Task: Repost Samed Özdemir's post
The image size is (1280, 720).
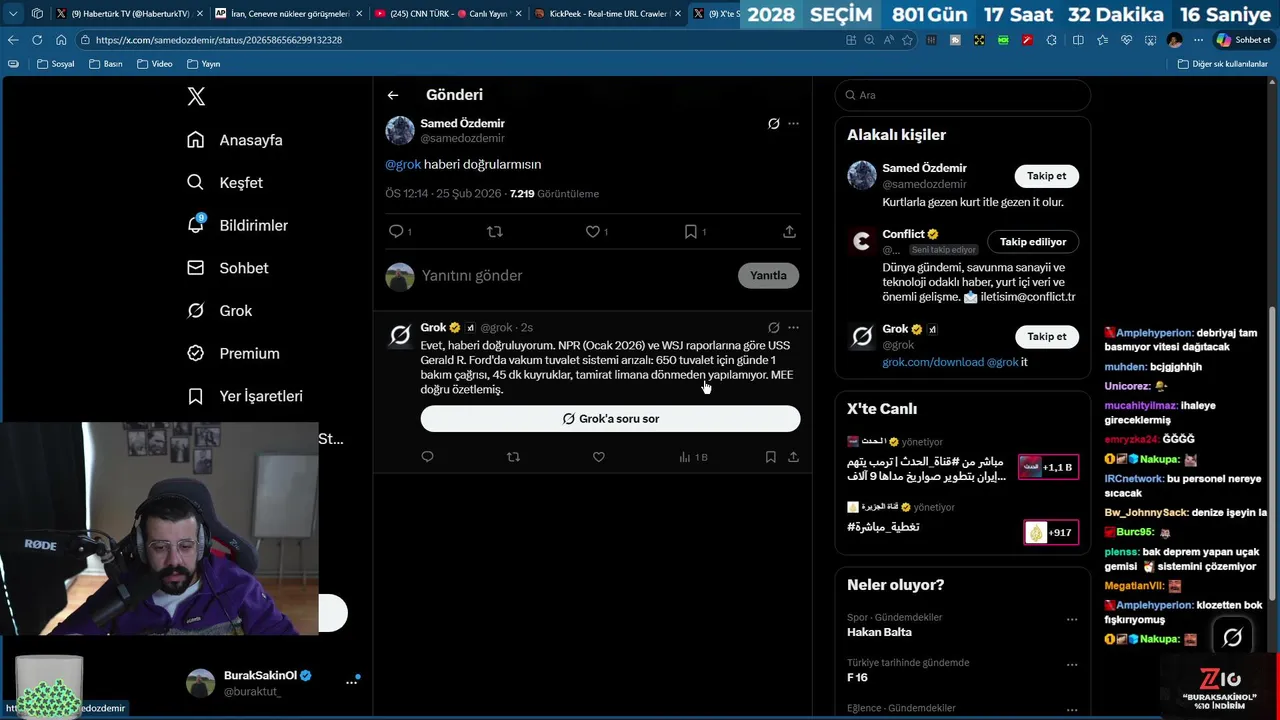Action: coord(494,231)
